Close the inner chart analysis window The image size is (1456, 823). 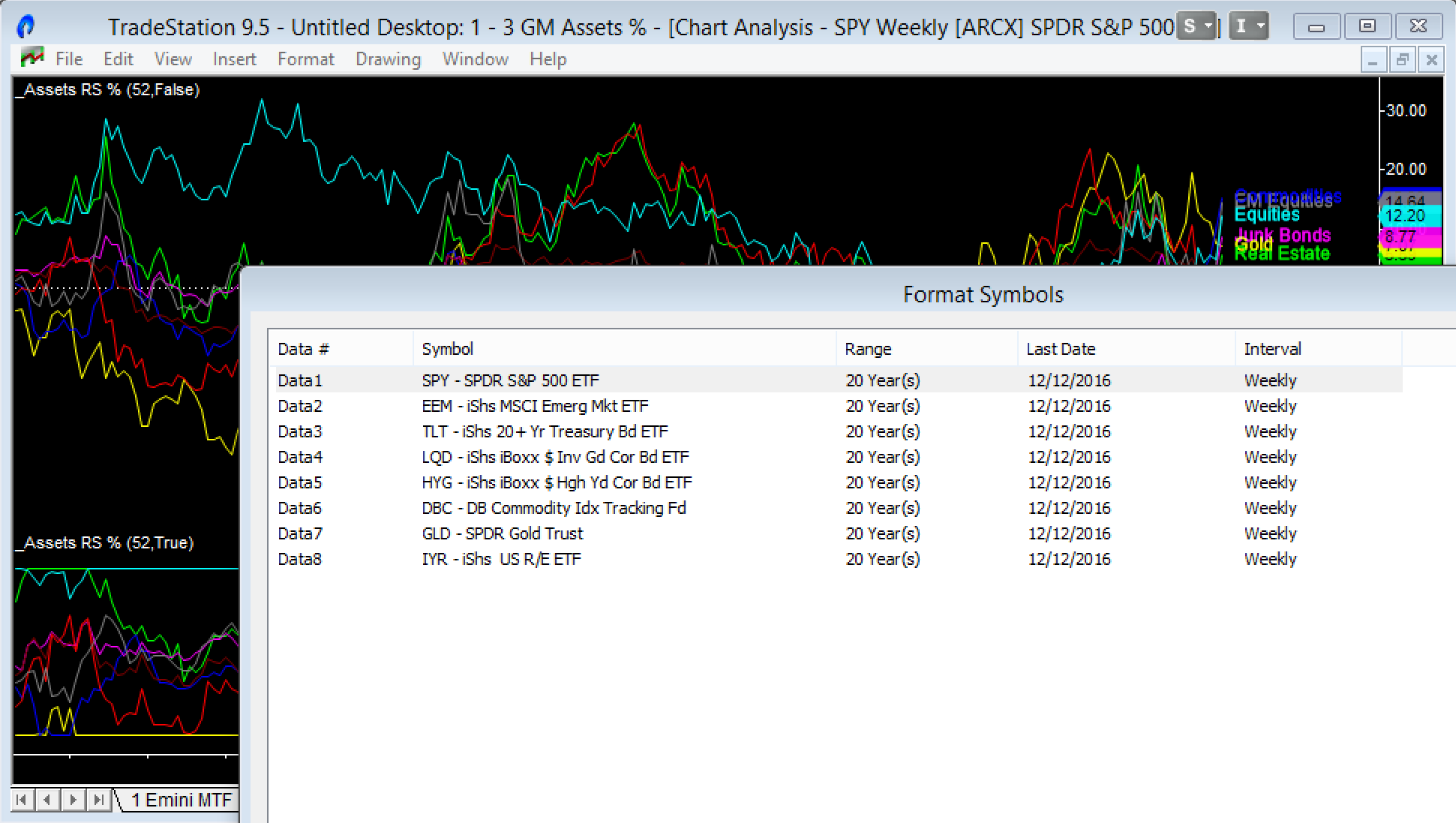(x=1431, y=60)
